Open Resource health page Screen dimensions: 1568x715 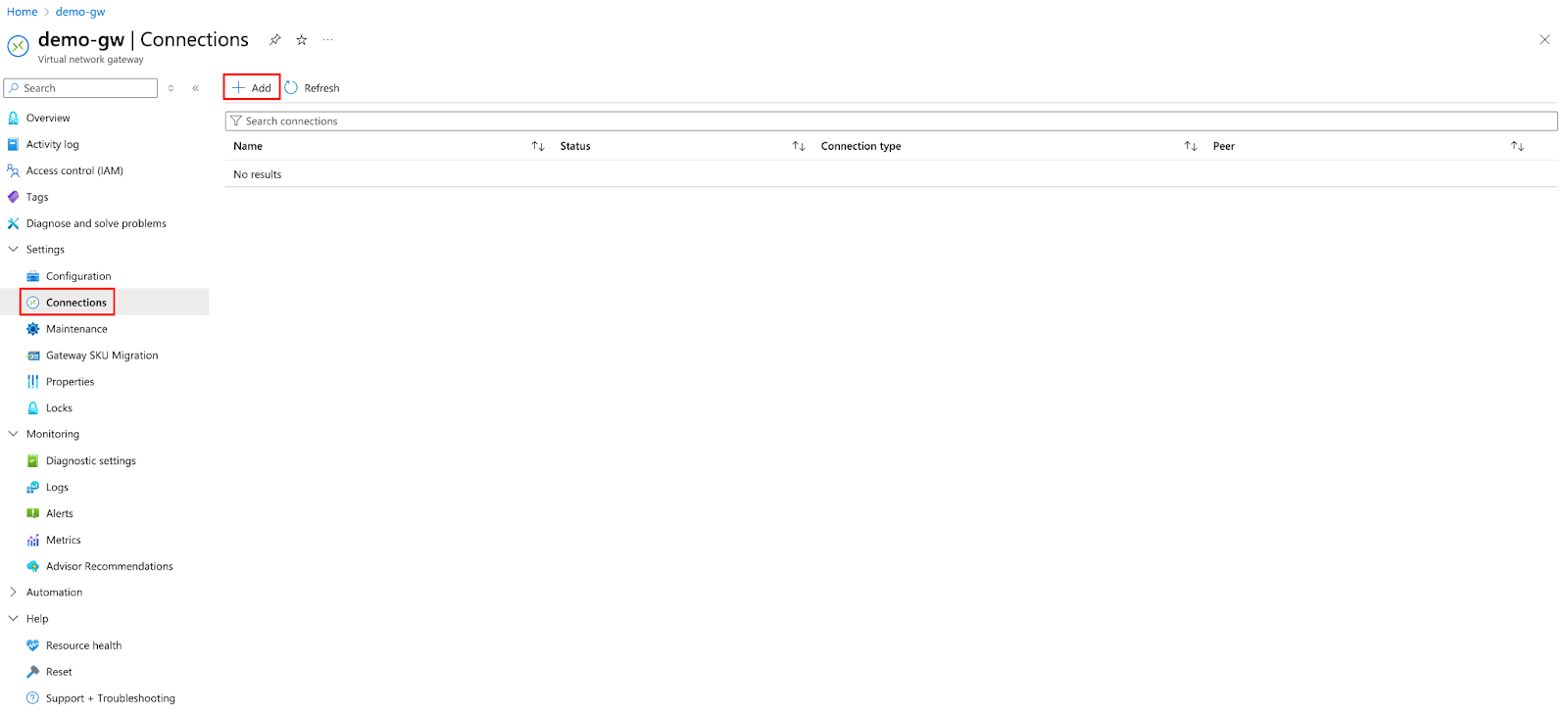84,645
